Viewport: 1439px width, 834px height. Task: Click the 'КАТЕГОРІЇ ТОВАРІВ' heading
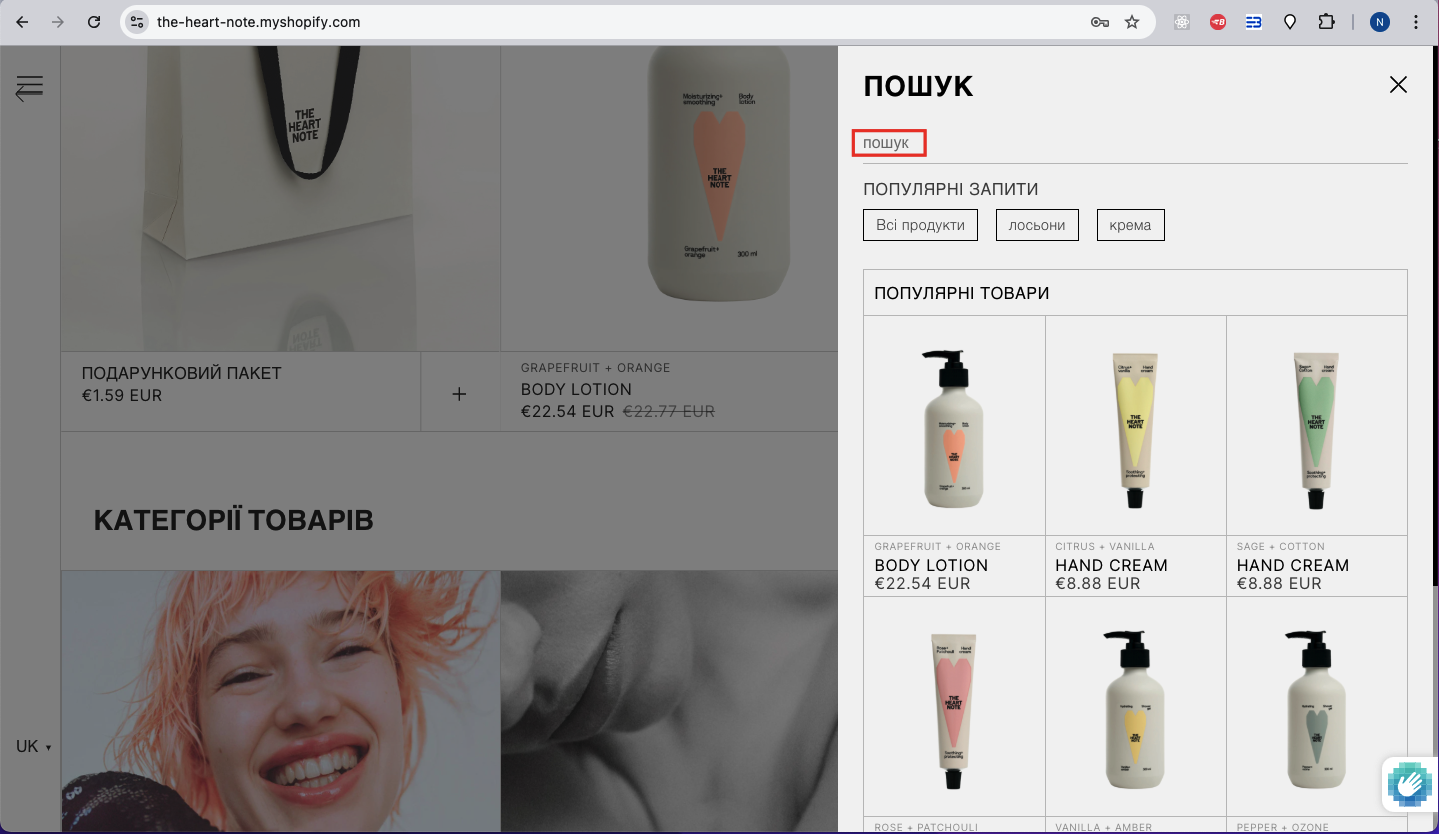pyautogui.click(x=233, y=520)
